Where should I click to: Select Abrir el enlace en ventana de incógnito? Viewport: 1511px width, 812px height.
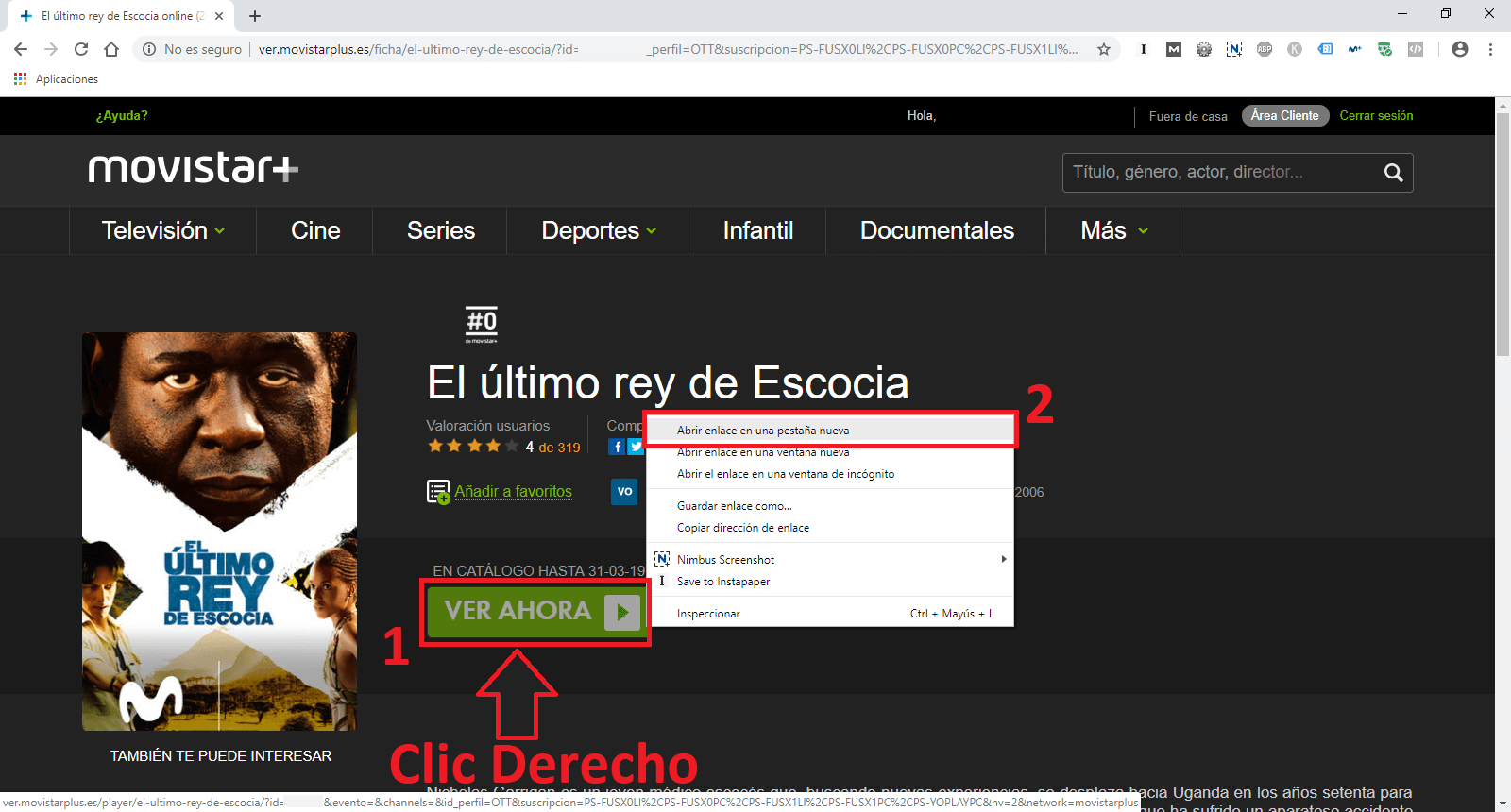[830, 474]
